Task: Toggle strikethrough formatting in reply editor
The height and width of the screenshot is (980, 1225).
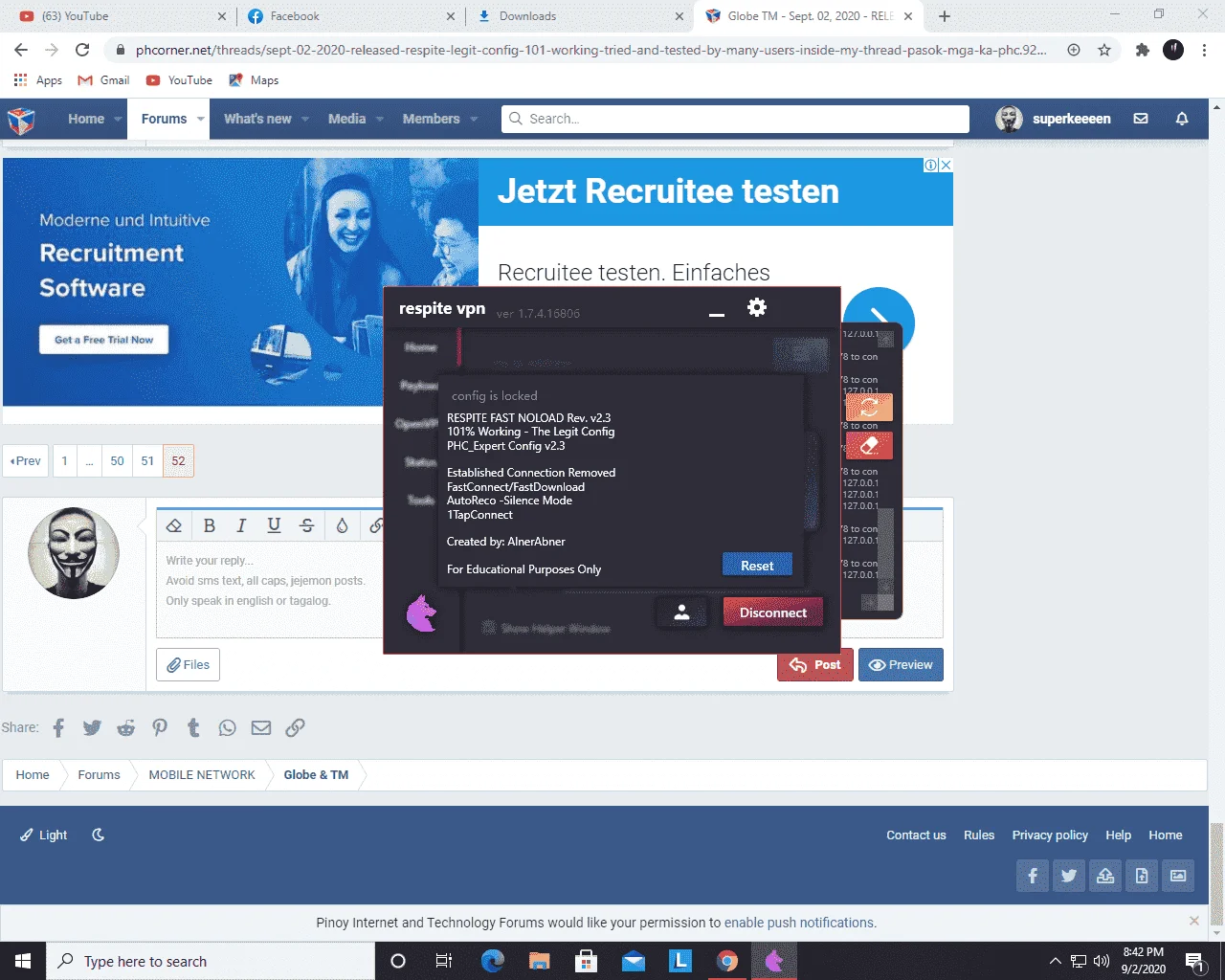Action: [307, 525]
